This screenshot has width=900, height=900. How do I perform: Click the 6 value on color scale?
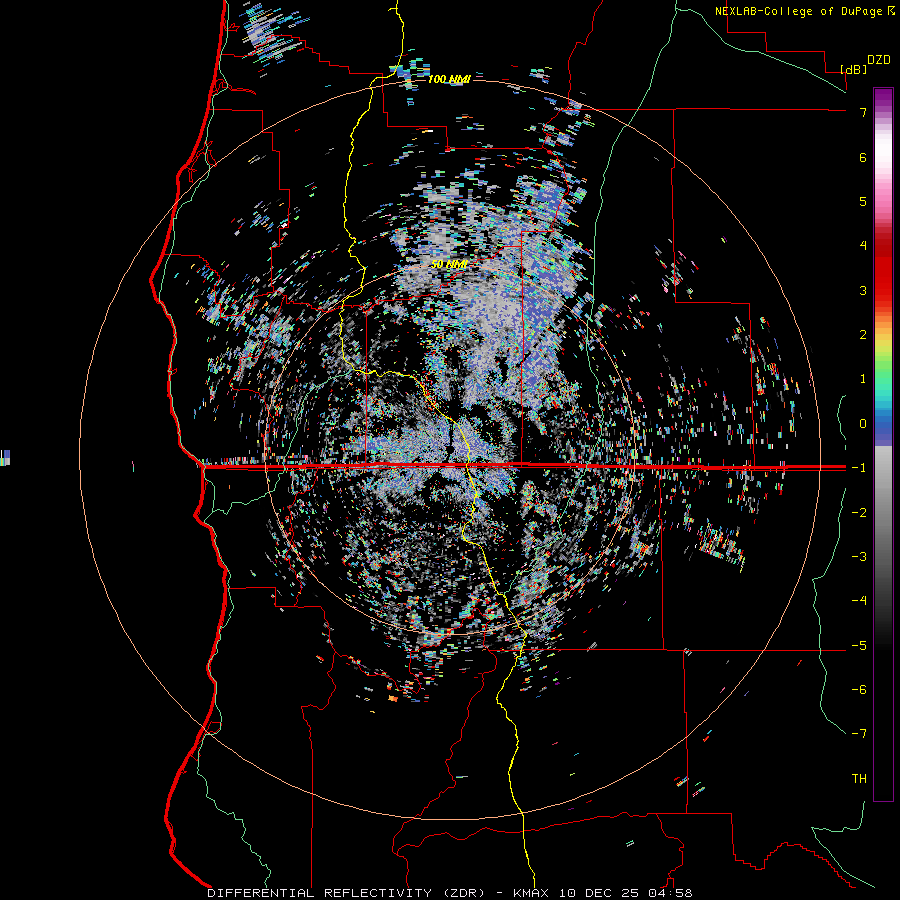tap(863, 157)
